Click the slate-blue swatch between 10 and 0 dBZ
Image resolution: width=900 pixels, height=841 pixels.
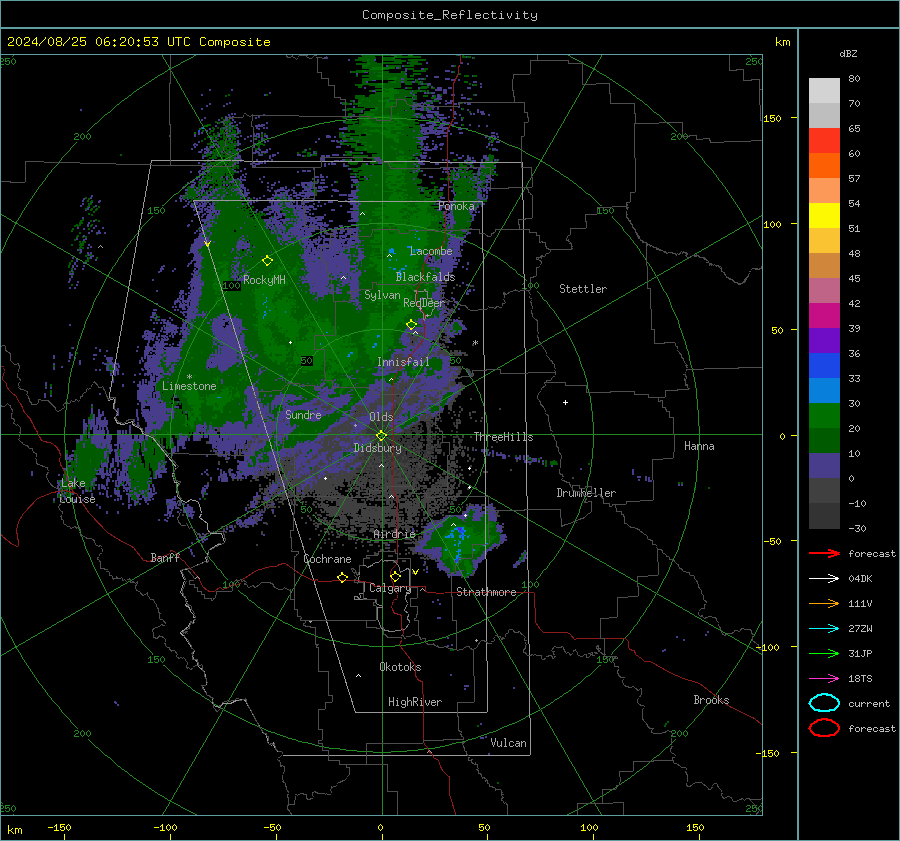(824, 466)
